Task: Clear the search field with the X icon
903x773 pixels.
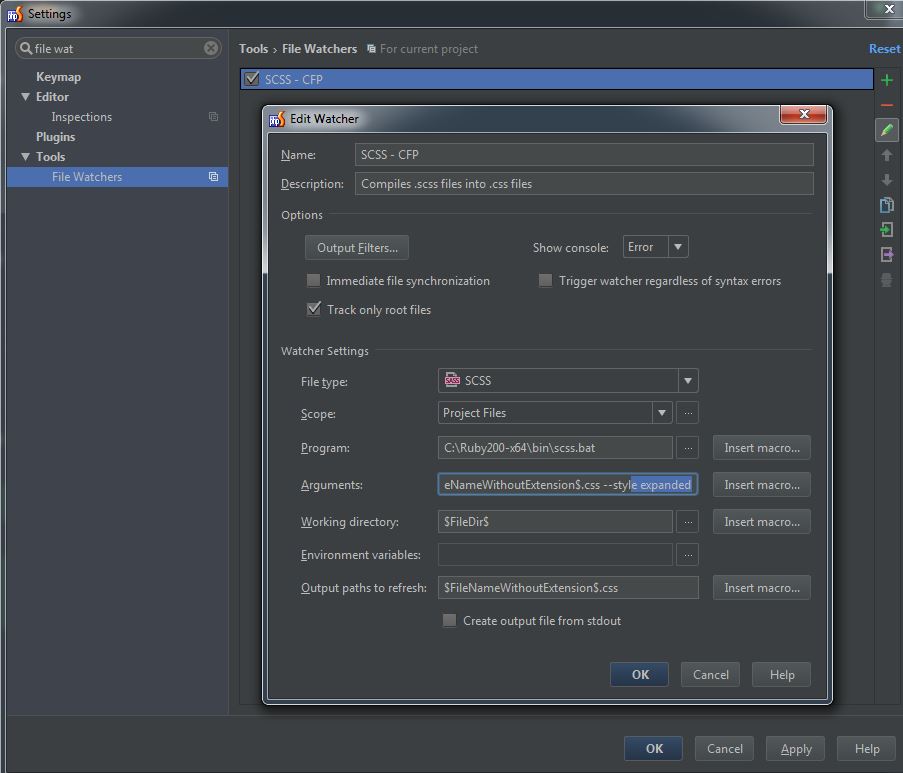Action: pyautogui.click(x=211, y=48)
